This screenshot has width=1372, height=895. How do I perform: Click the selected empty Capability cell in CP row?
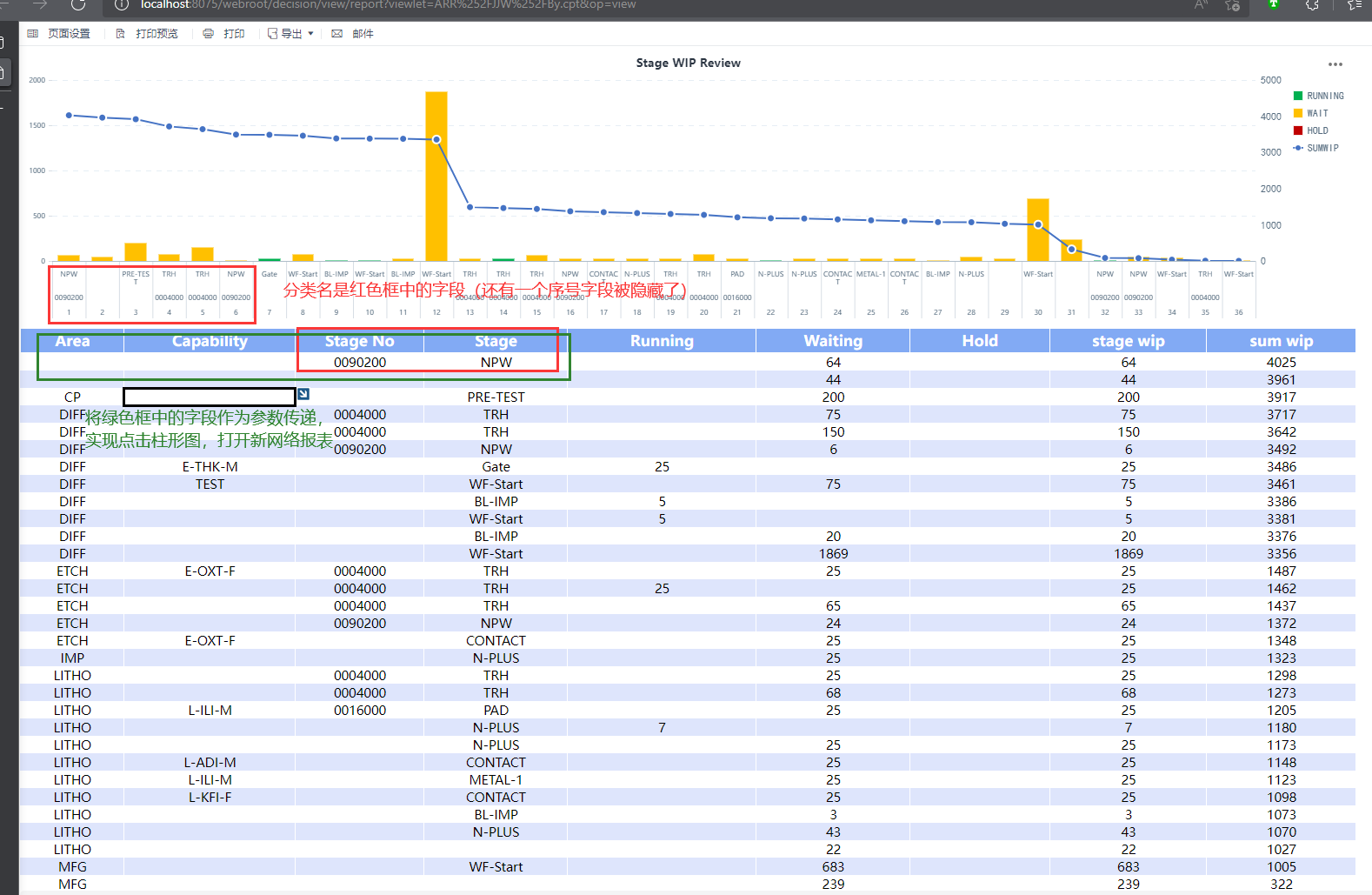click(x=210, y=397)
